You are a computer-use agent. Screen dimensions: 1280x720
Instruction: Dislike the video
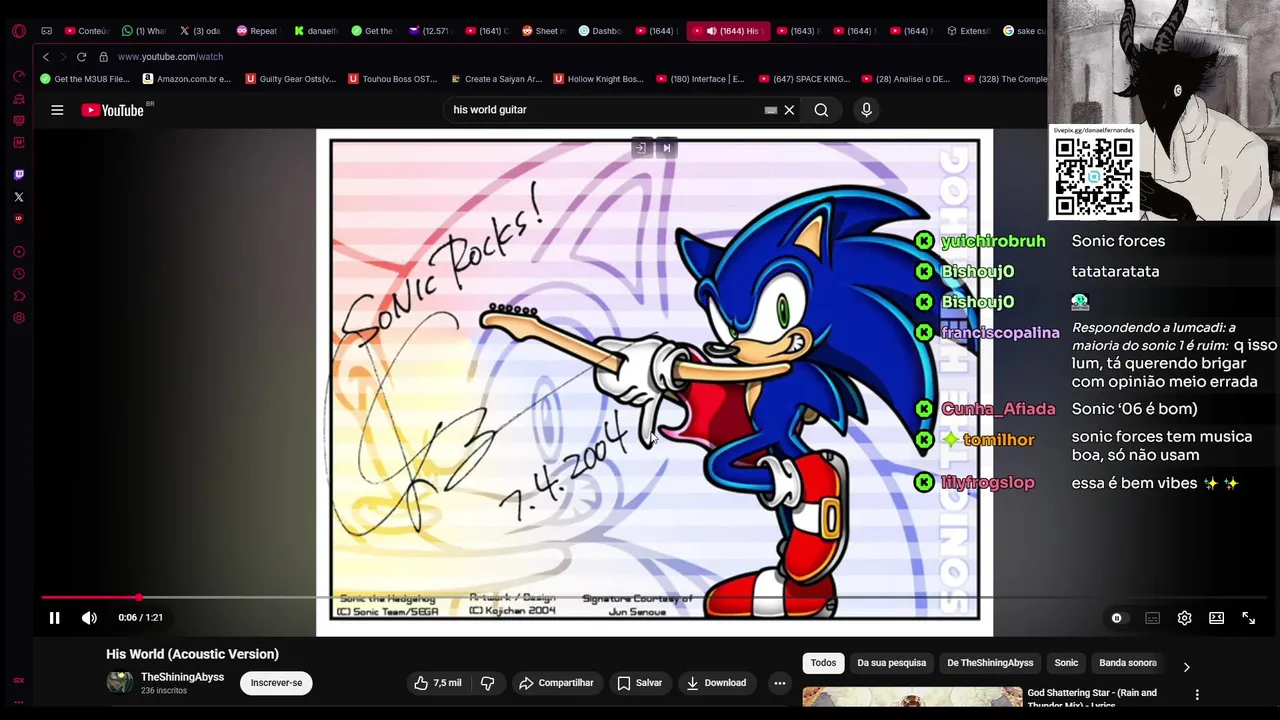pyautogui.click(x=487, y=683)
